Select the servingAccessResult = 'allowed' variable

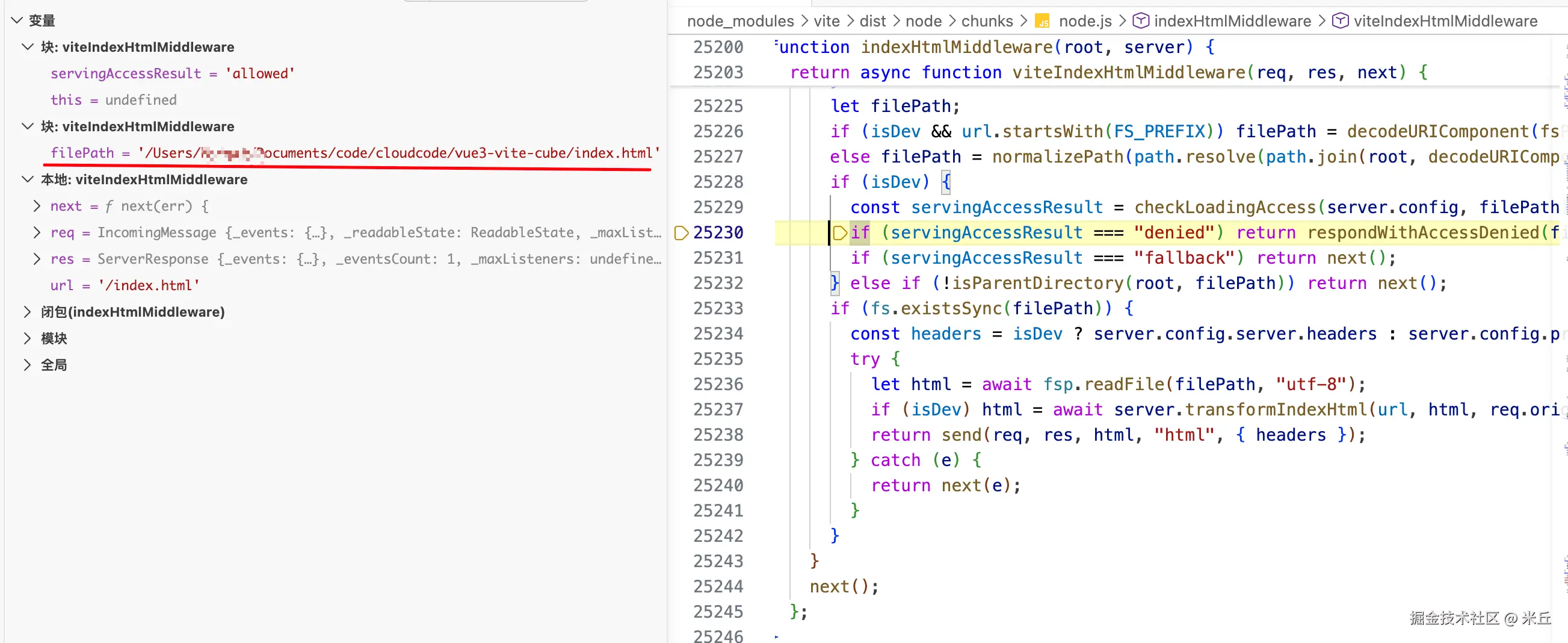point(173,73)
